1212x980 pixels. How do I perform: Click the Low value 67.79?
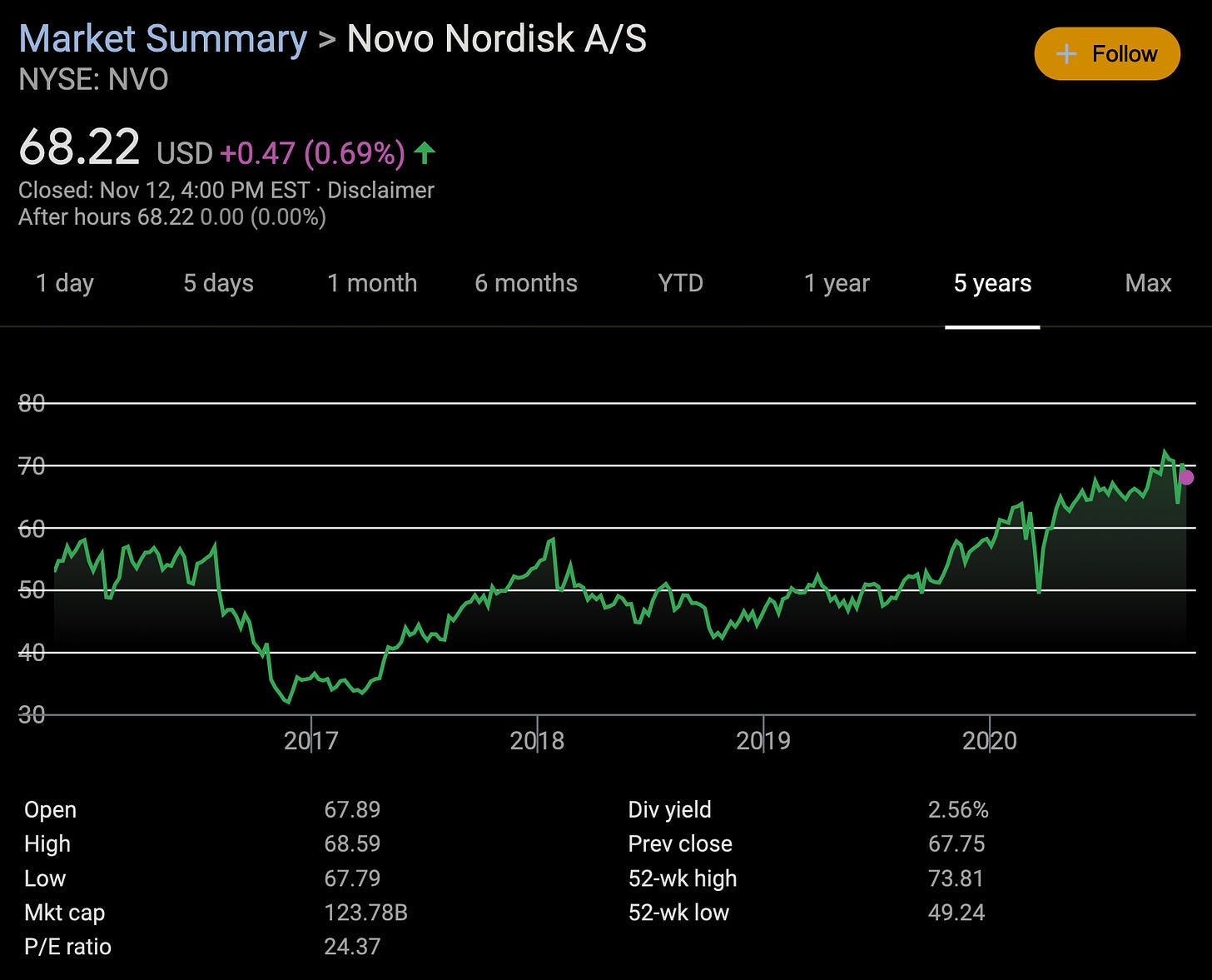352,878
